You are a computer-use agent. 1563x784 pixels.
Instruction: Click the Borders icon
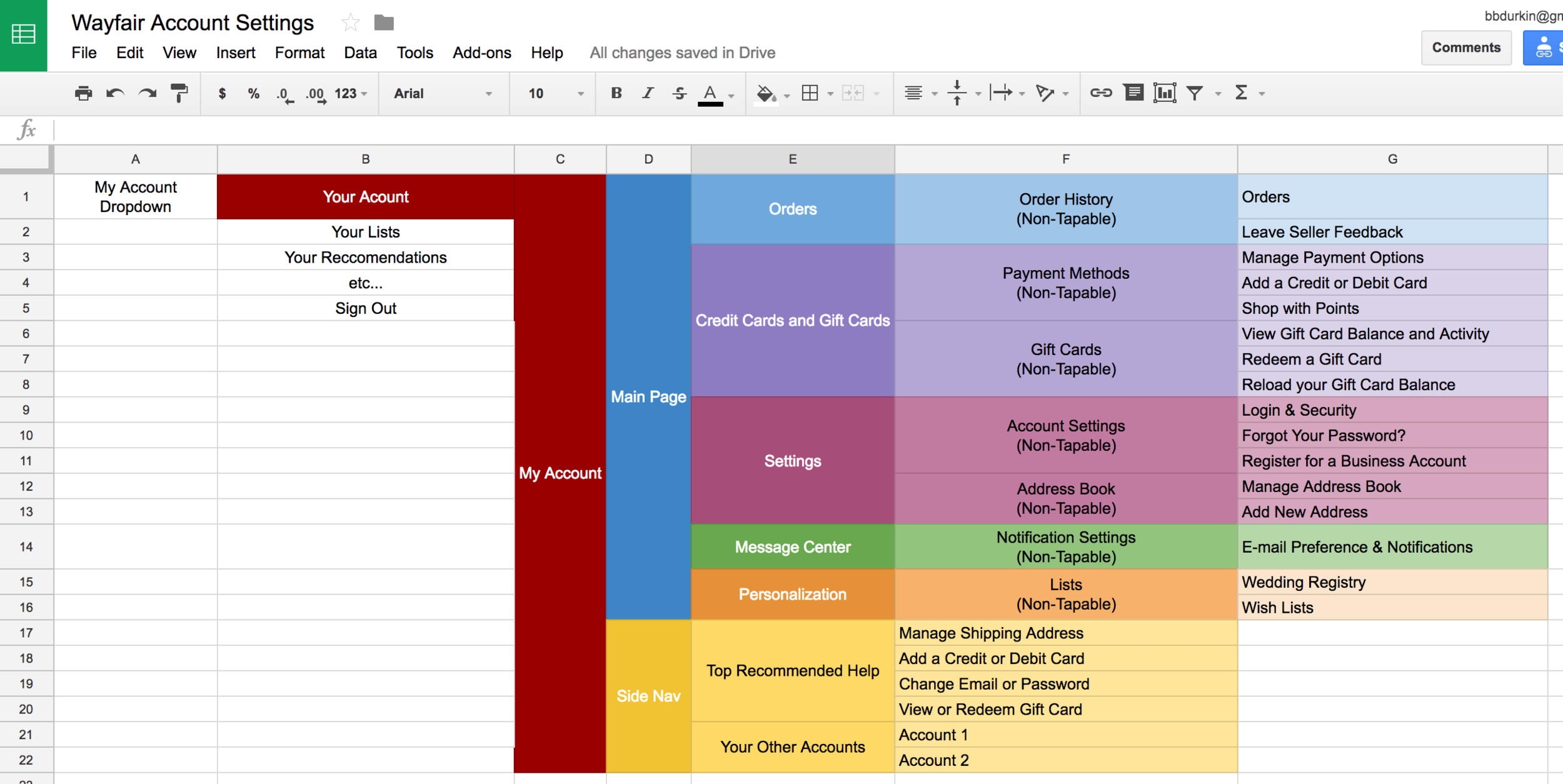[810, 93]
